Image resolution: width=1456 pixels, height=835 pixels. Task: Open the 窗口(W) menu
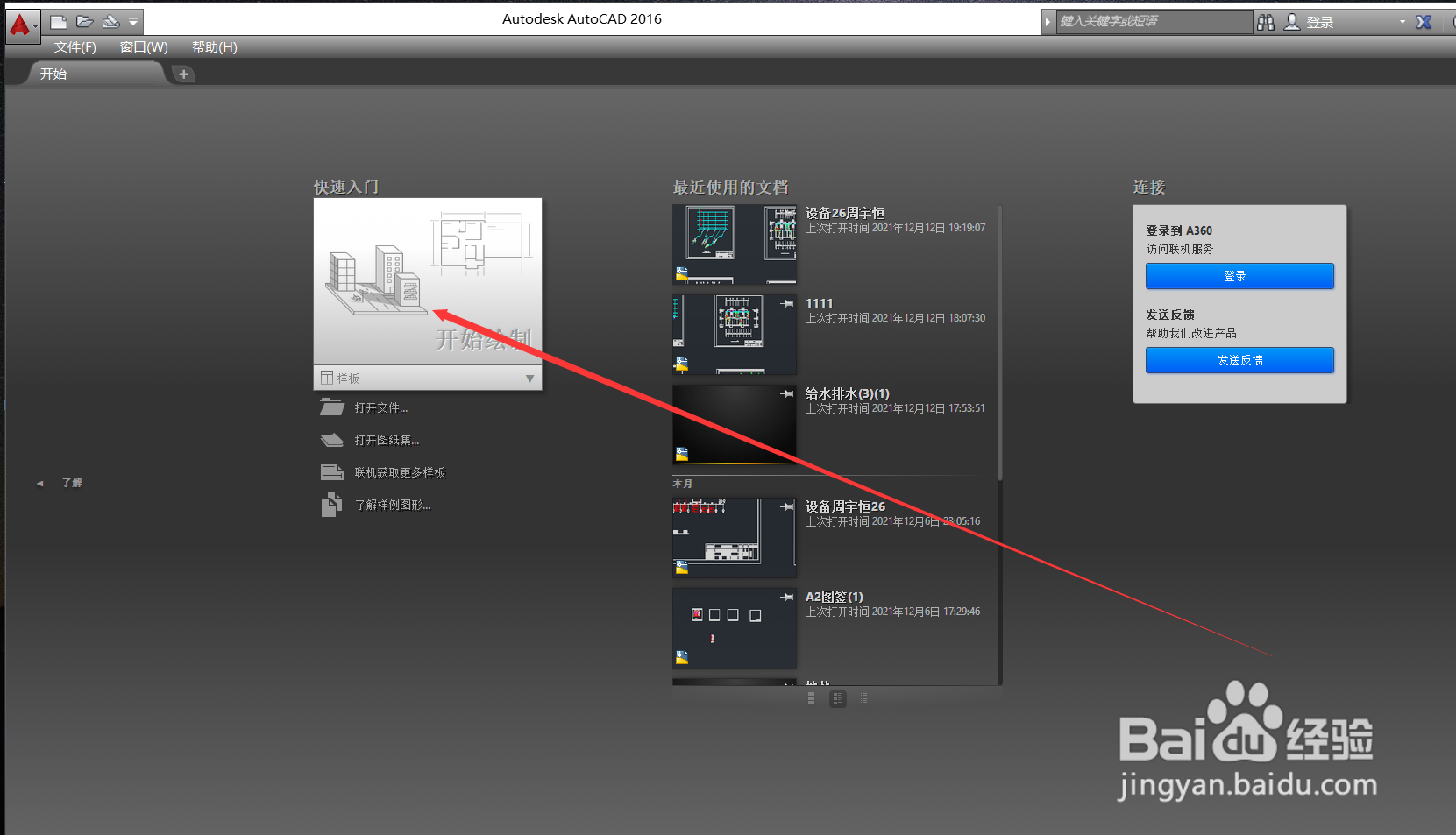pyautogui.click(x=144, y=47)
